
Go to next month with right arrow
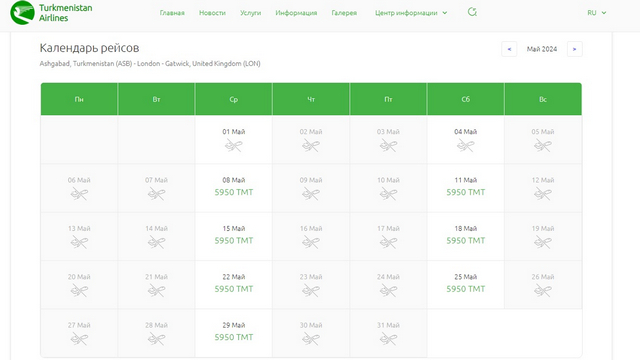pos(574,49)
